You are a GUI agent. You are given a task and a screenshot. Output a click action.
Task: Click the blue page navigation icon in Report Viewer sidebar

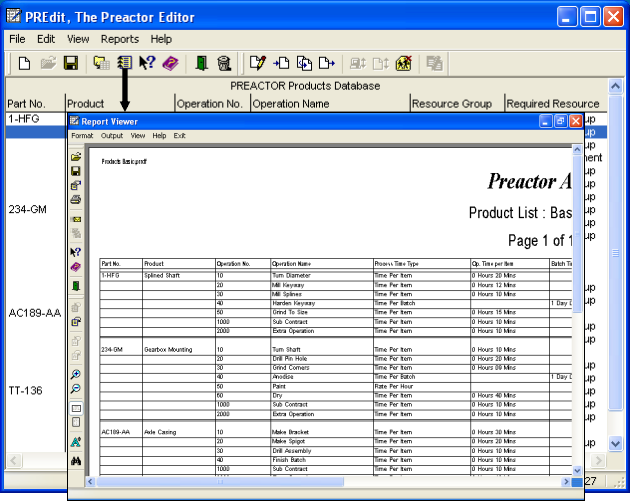[x=76, y=321]
